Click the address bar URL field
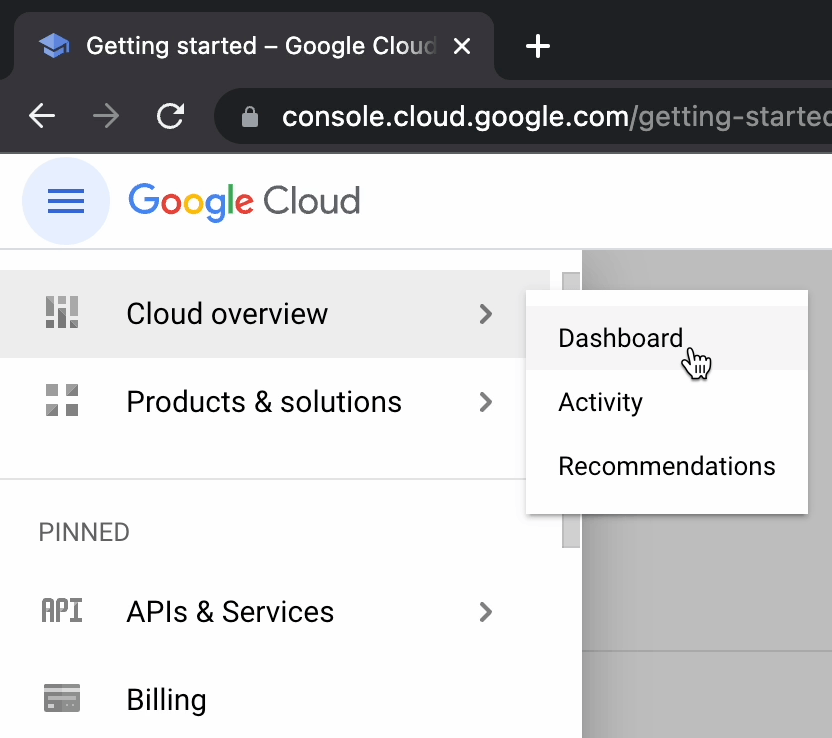Image resolution: width=832 pixels, height=738 pixels. point(550,118)
